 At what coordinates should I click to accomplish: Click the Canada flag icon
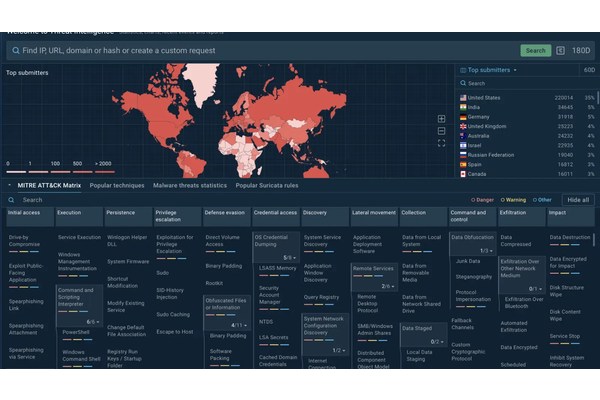(x=463, y=174)
